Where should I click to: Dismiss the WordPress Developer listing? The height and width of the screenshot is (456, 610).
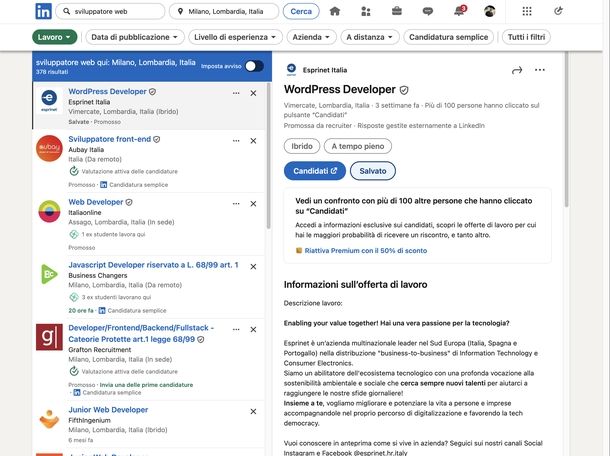click(253, 93)
